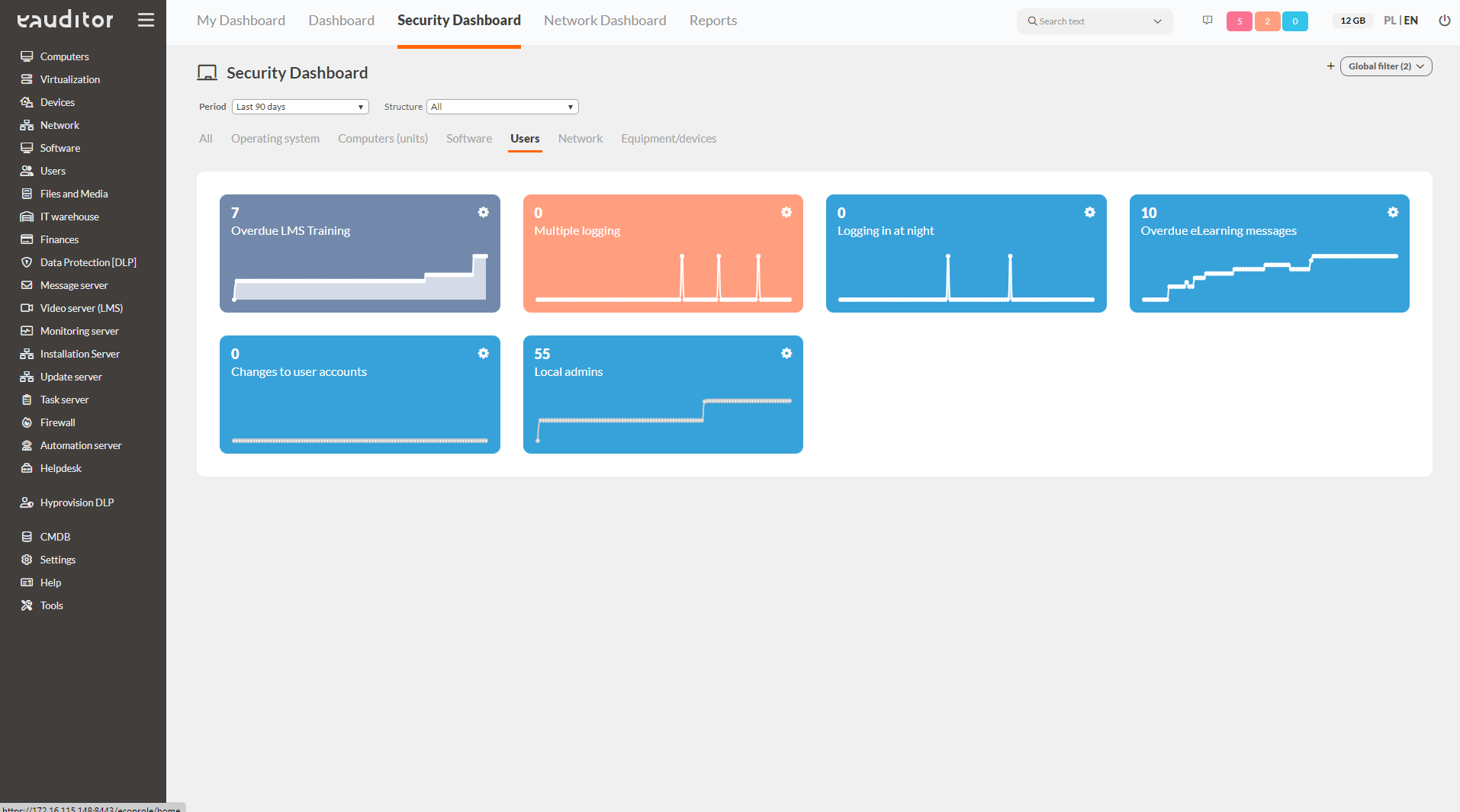This screenshot has height=812, width=1460.
Task: Open the notifications message icon
Action: 1207,21
